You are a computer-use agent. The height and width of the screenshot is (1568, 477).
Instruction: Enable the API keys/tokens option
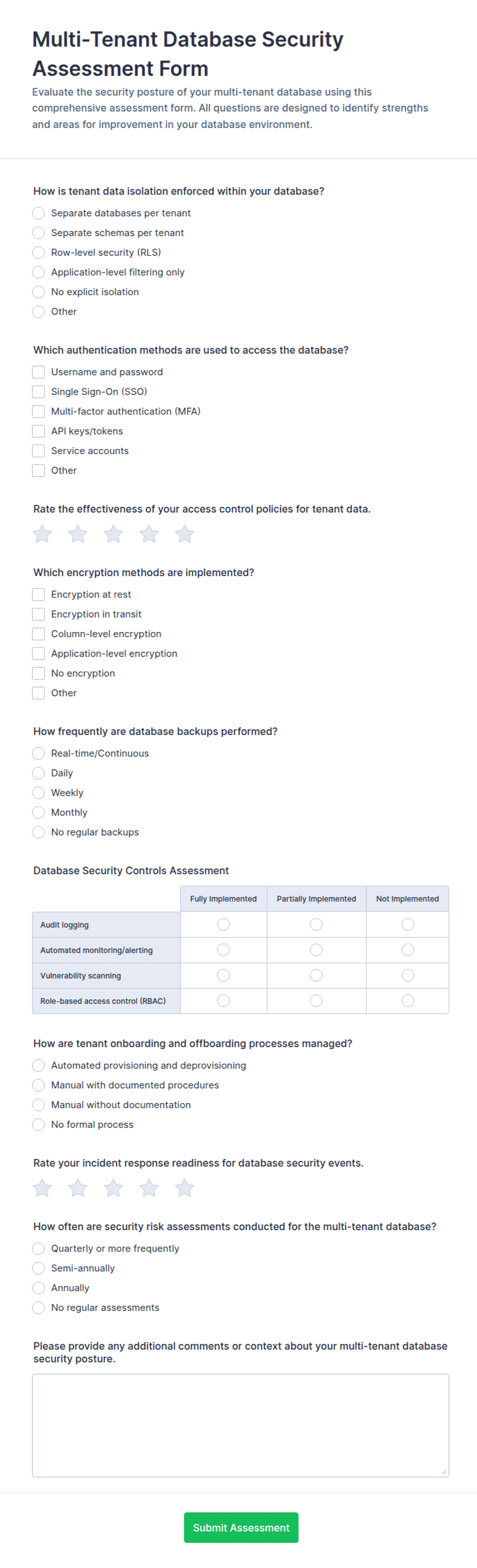38,431
